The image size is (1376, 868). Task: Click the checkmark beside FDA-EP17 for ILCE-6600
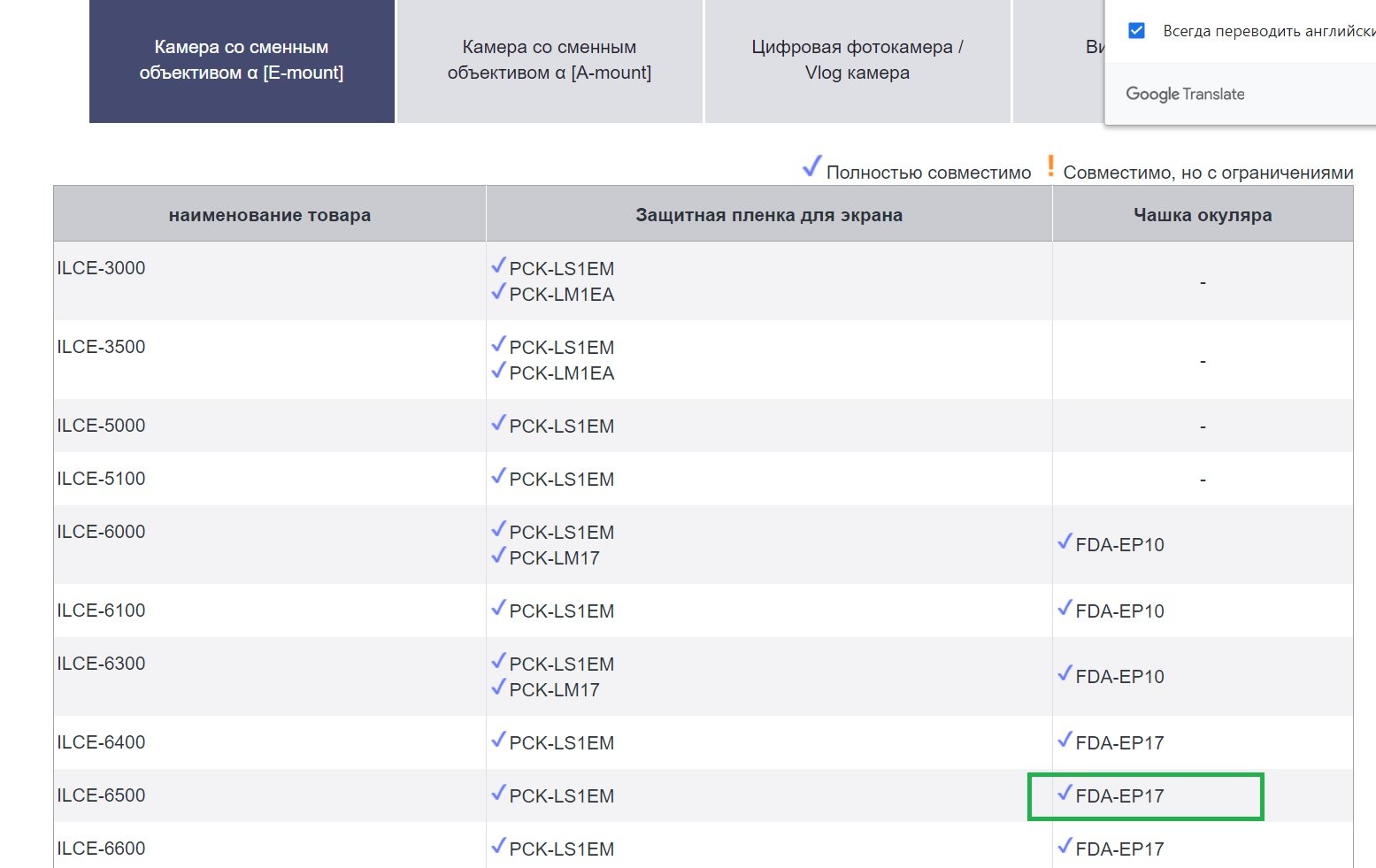pos(1065,846)
